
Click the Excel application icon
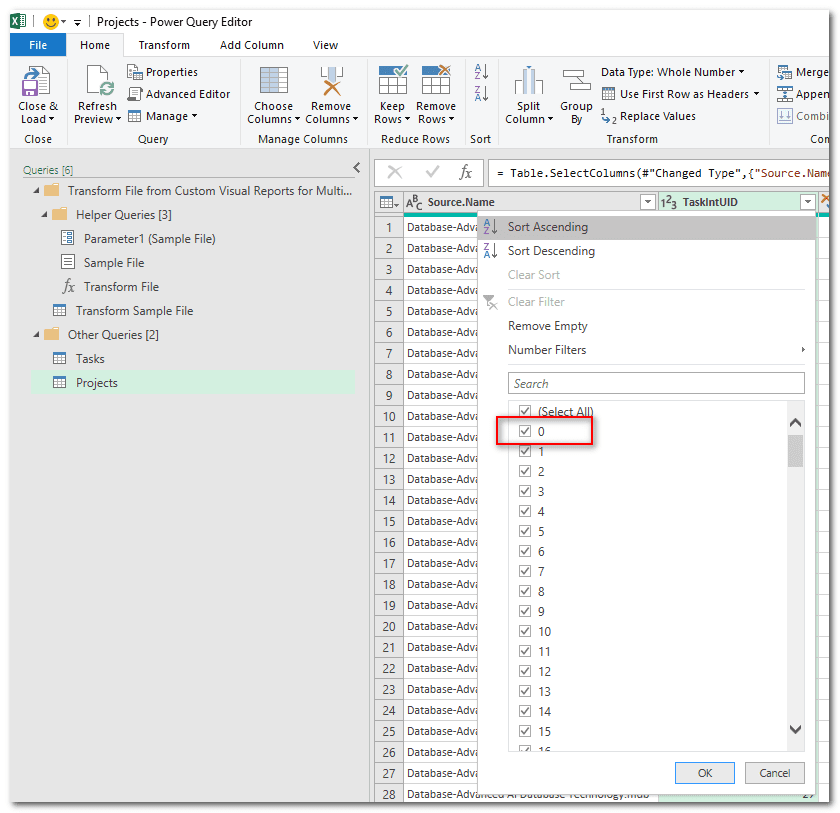point(18,21)
